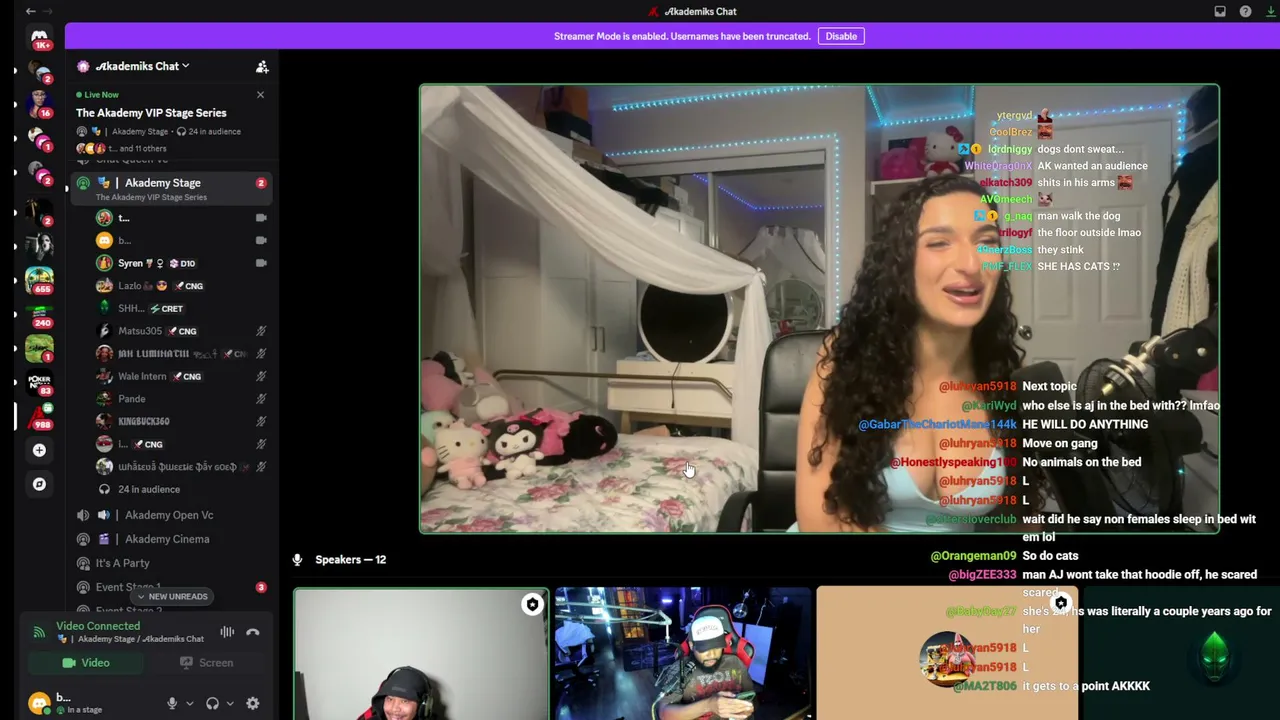Select speaker Pande in the stage list
Image resolution: width=1280 pixels, height=720 pixels.
pos(182,399)
